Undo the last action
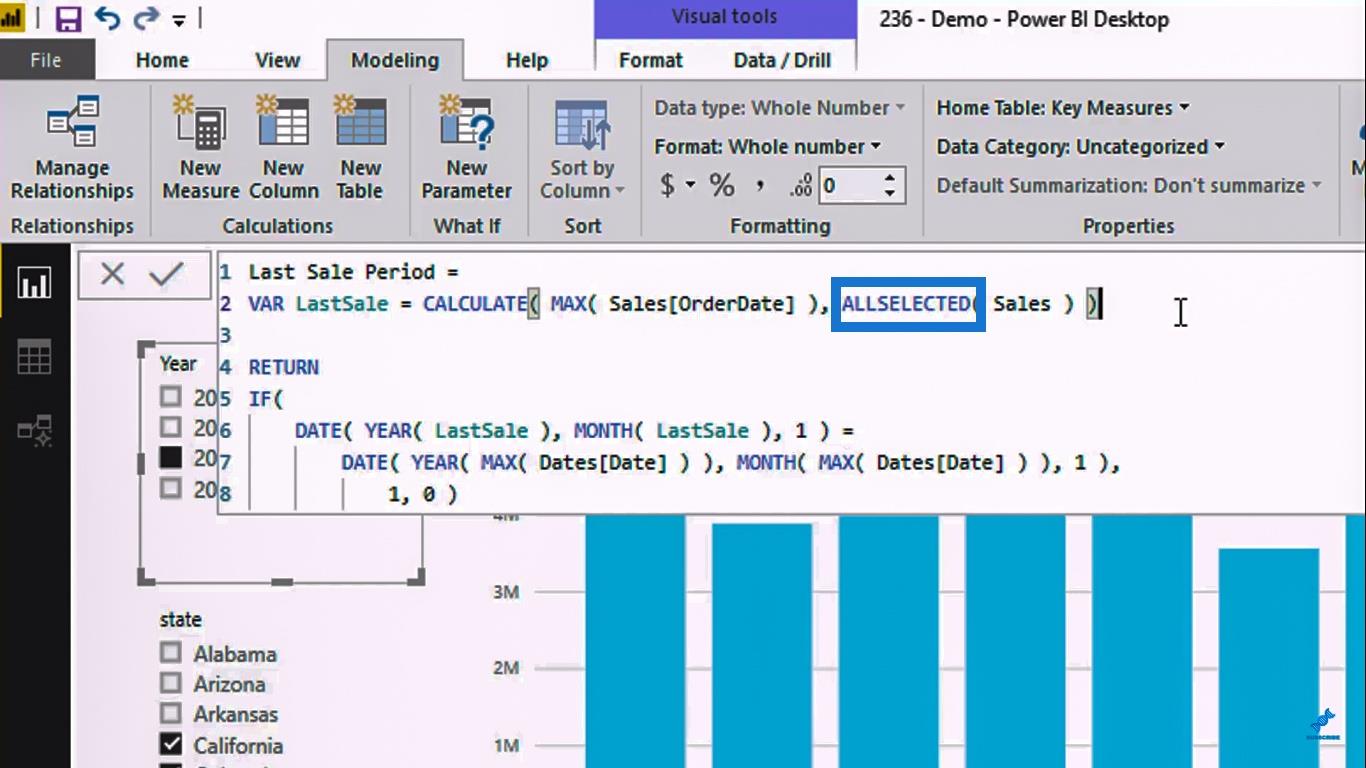 [107, 18]
